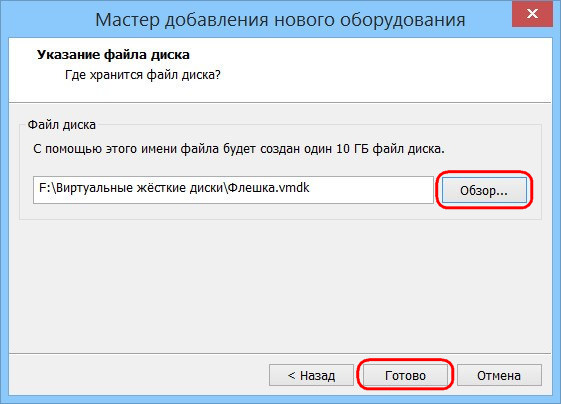Focus the disk file path field
This screenshot has height=404, width=561.
tap(233, 190)
